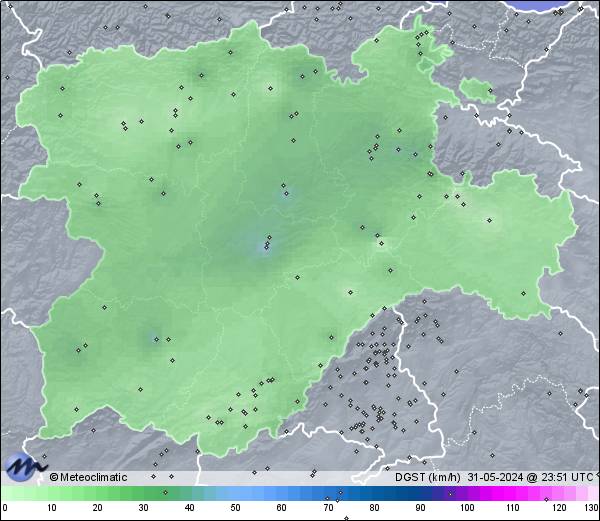
Task: Click the 80 value on the wind scale
Action: pos(374,508)
